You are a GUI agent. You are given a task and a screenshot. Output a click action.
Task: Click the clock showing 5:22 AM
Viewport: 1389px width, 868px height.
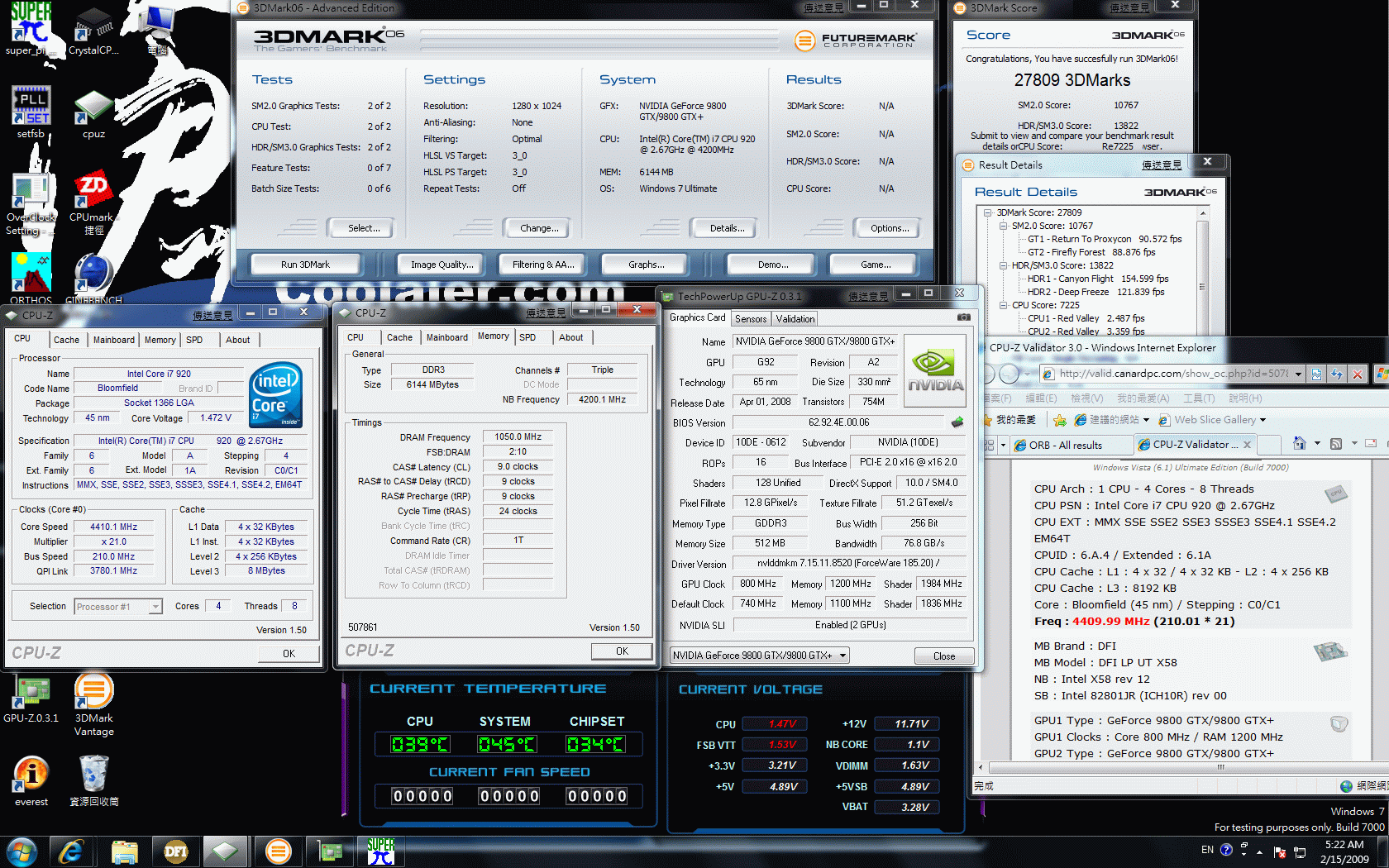(x=1344, y=845)
